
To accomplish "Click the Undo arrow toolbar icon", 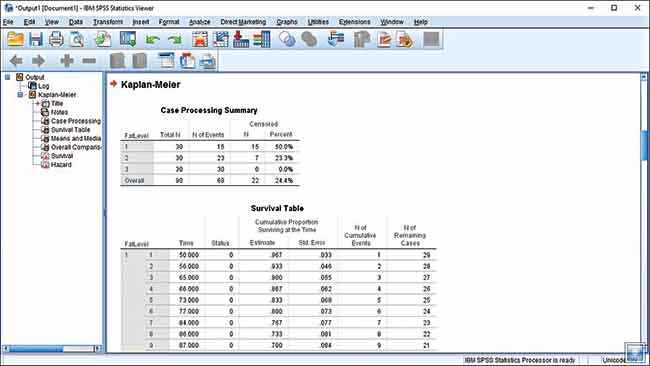I will pos(152,40).
